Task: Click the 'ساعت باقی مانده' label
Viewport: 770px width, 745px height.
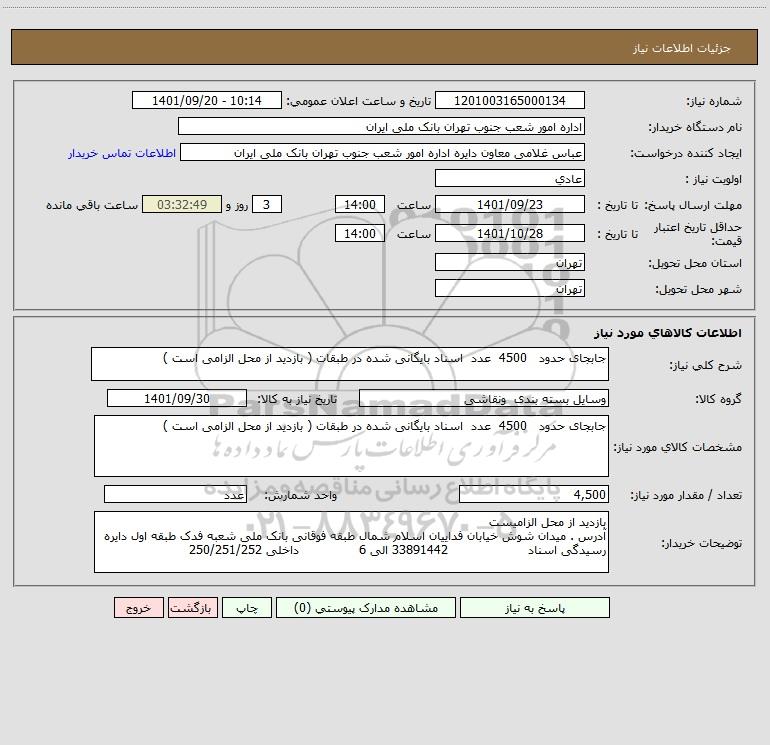Action: (92, 205)
